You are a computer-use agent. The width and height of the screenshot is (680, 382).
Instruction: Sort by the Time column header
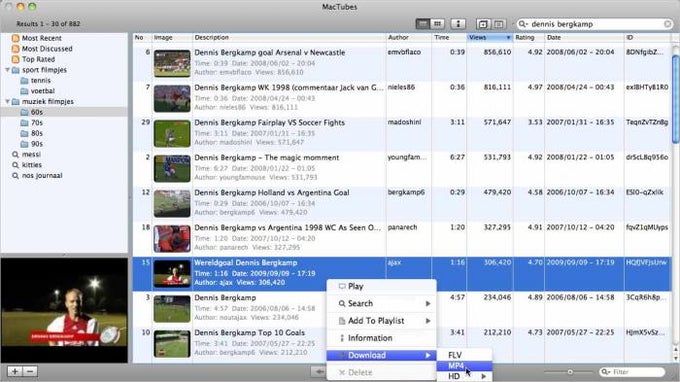click(449, 38)
